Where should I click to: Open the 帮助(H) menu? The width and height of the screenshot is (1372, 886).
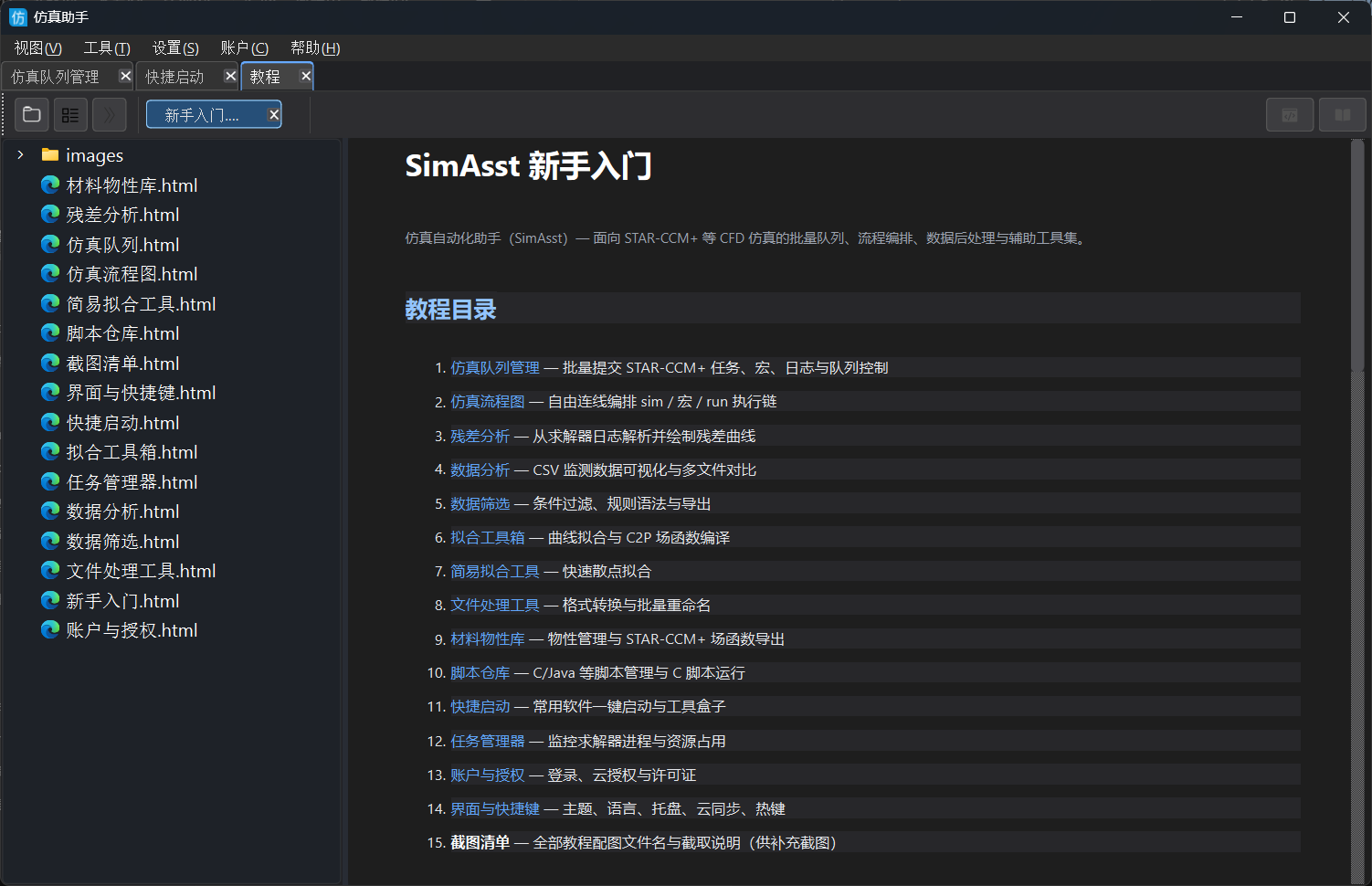click(315, 47)
